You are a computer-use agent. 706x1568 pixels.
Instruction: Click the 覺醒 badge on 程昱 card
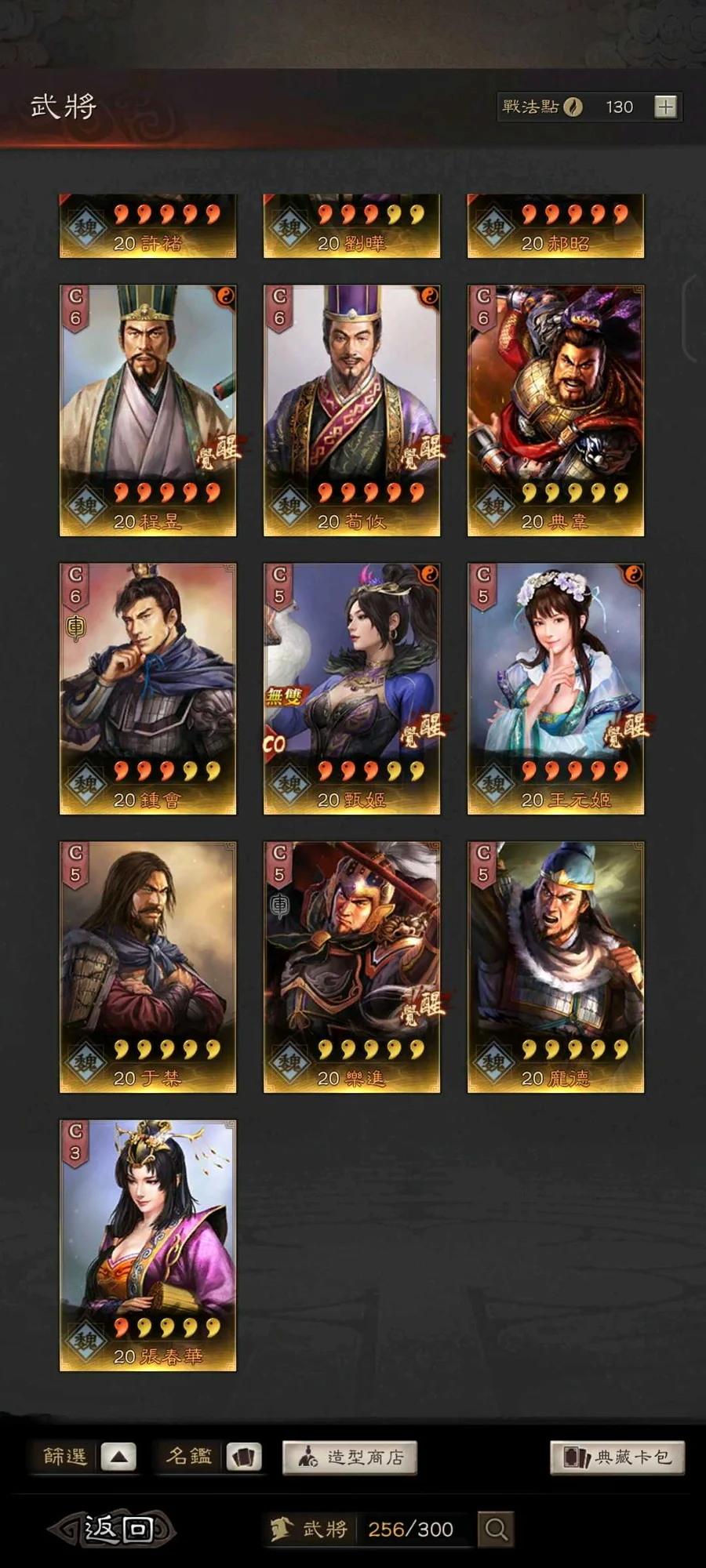(x=220, y=452)
